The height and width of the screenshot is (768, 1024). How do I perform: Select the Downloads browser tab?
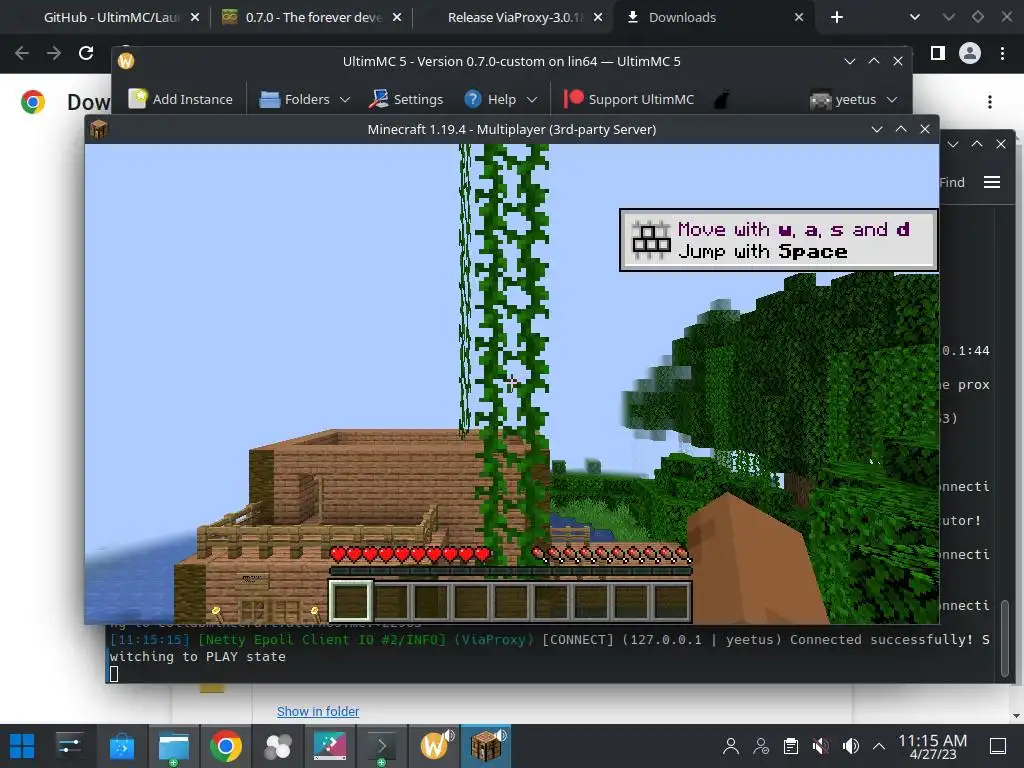coord(682,18)
